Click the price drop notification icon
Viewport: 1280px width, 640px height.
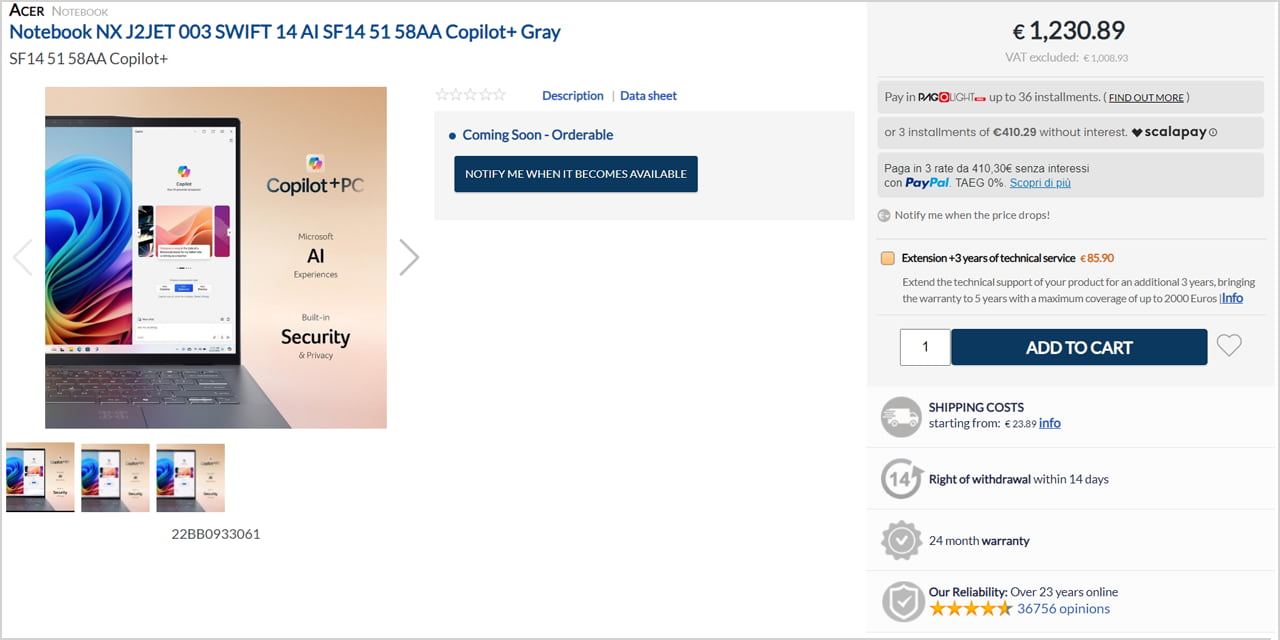(x=884, y=215)
